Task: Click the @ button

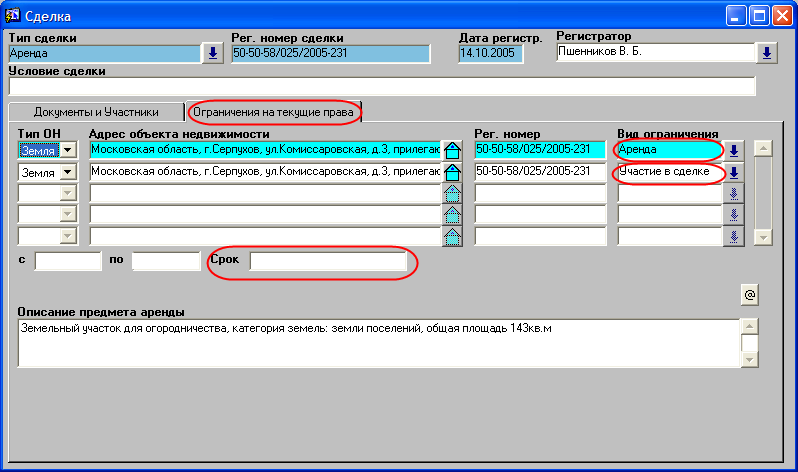Action: 750,294
